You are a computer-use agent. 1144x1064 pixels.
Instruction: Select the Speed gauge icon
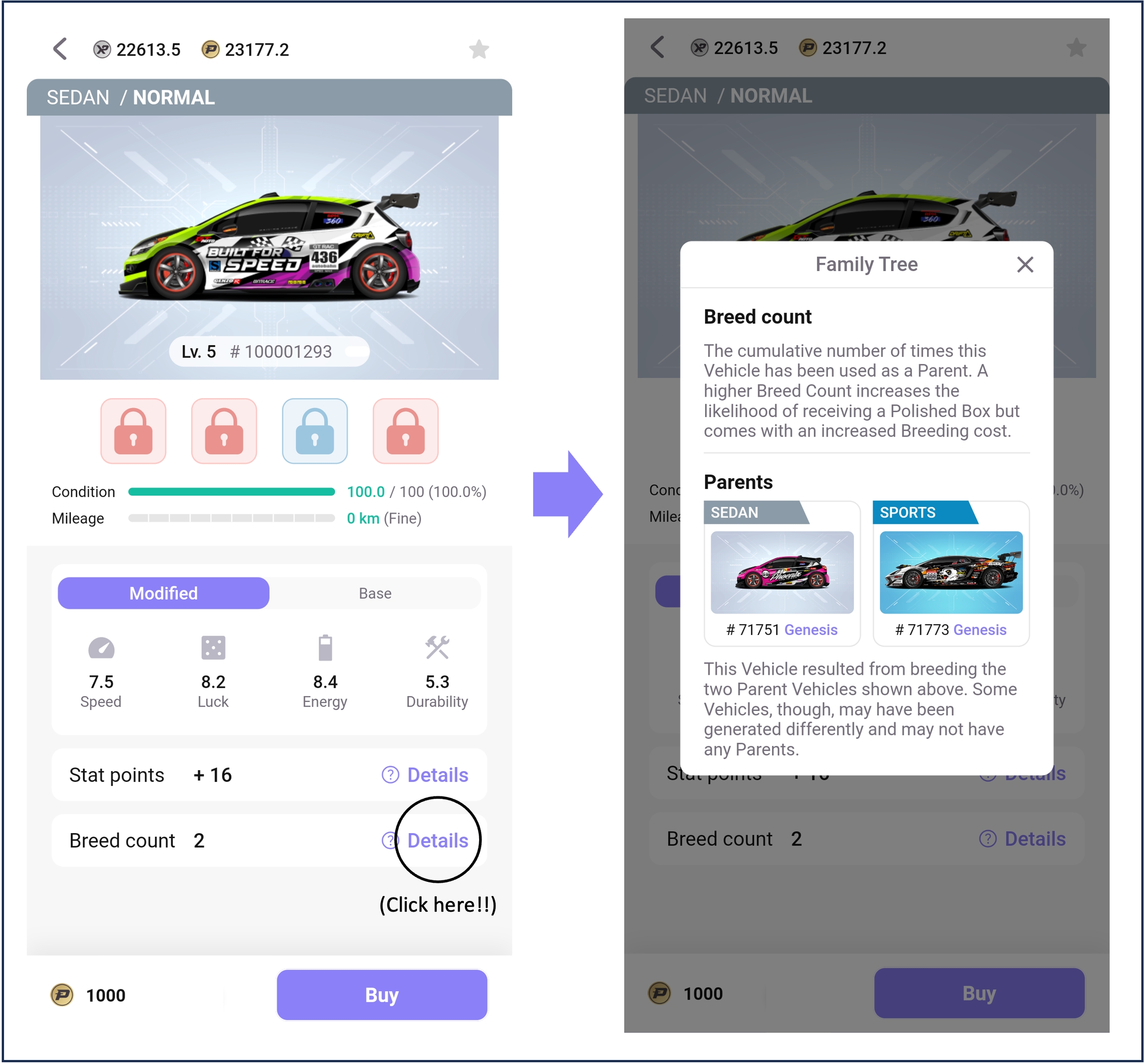pyautogui.click(x=101, y=648)
